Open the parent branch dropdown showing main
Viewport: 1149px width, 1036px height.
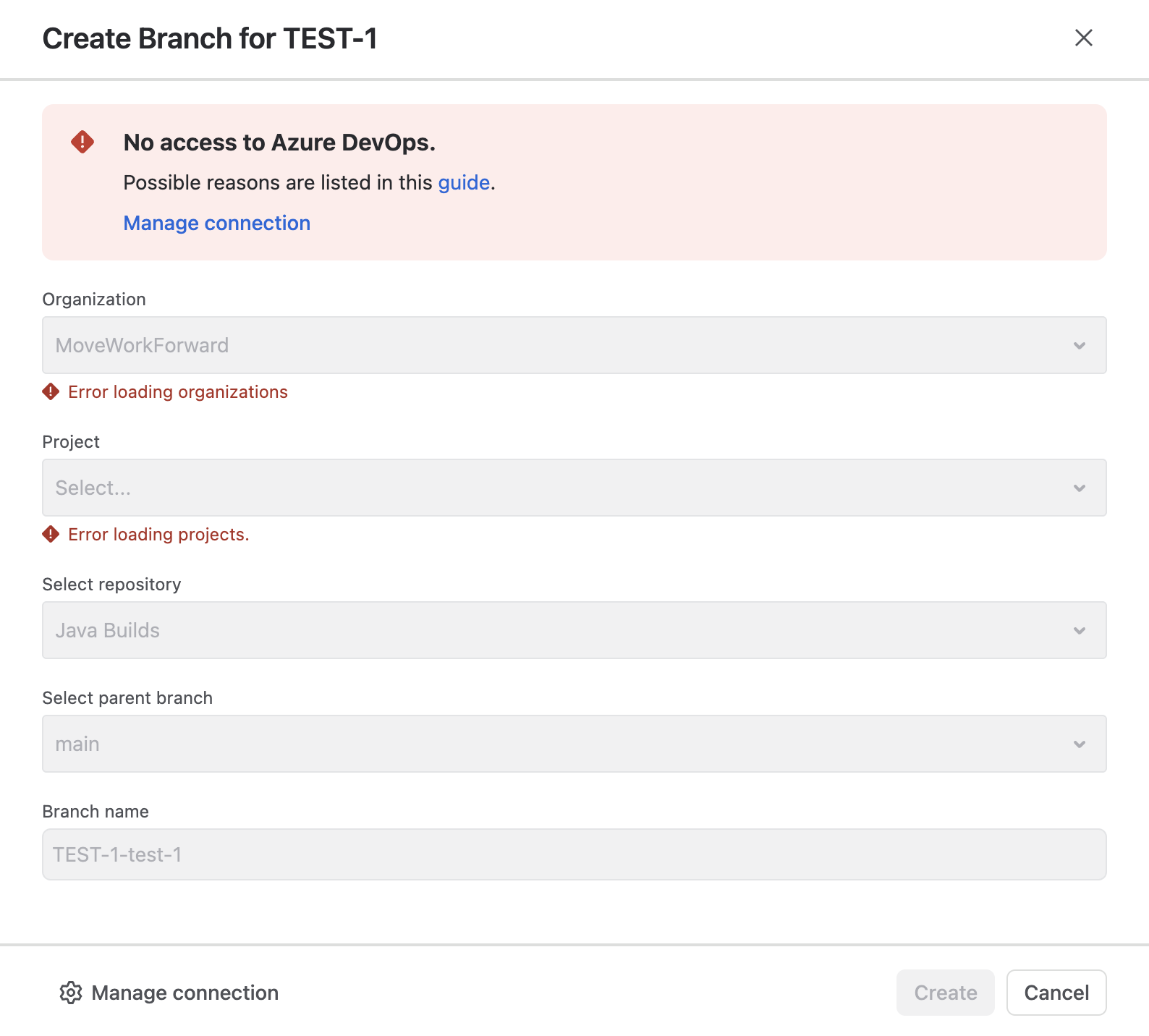coord(574,744)
